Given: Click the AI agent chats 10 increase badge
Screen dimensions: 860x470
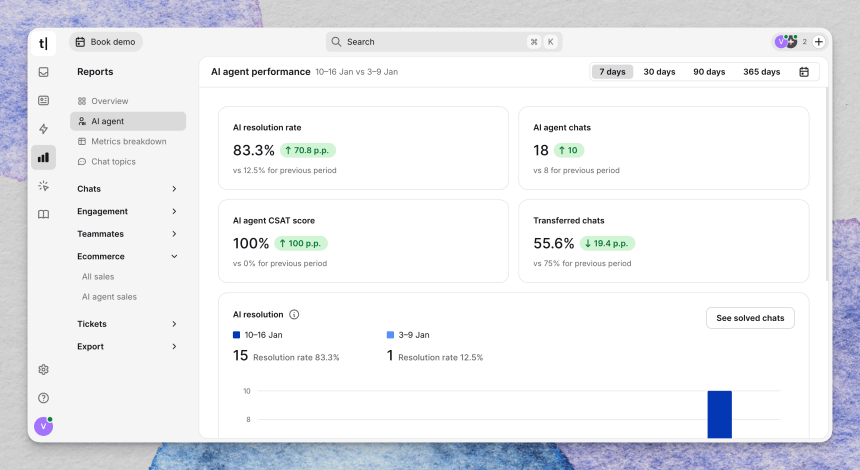Looking at the screenshot, I should tap(569, 150).
